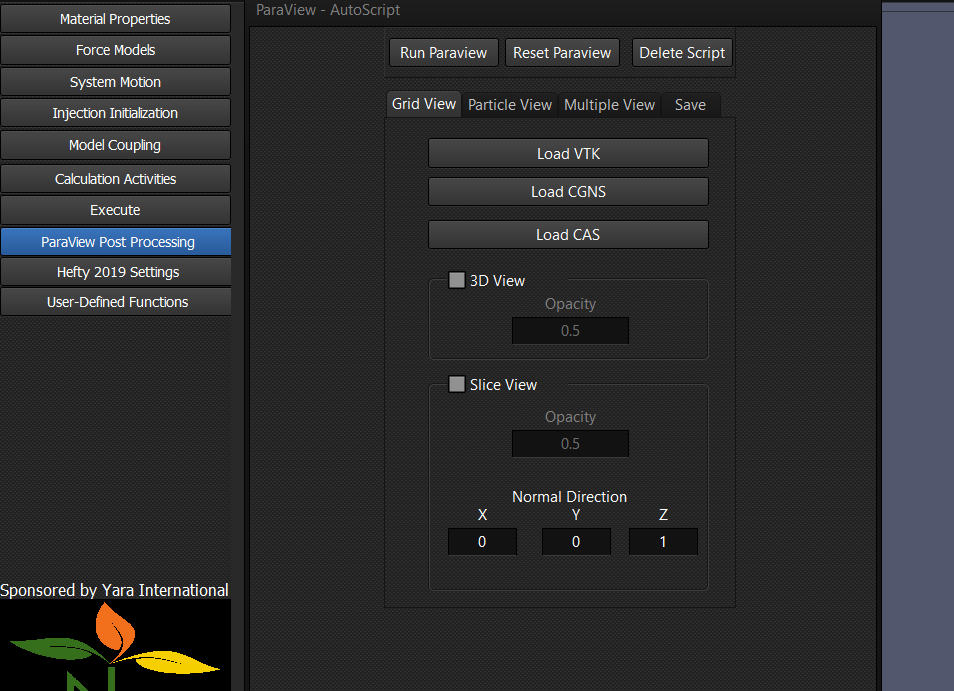Open Material Properties section
954x691 pixels.
pos(115,19)
